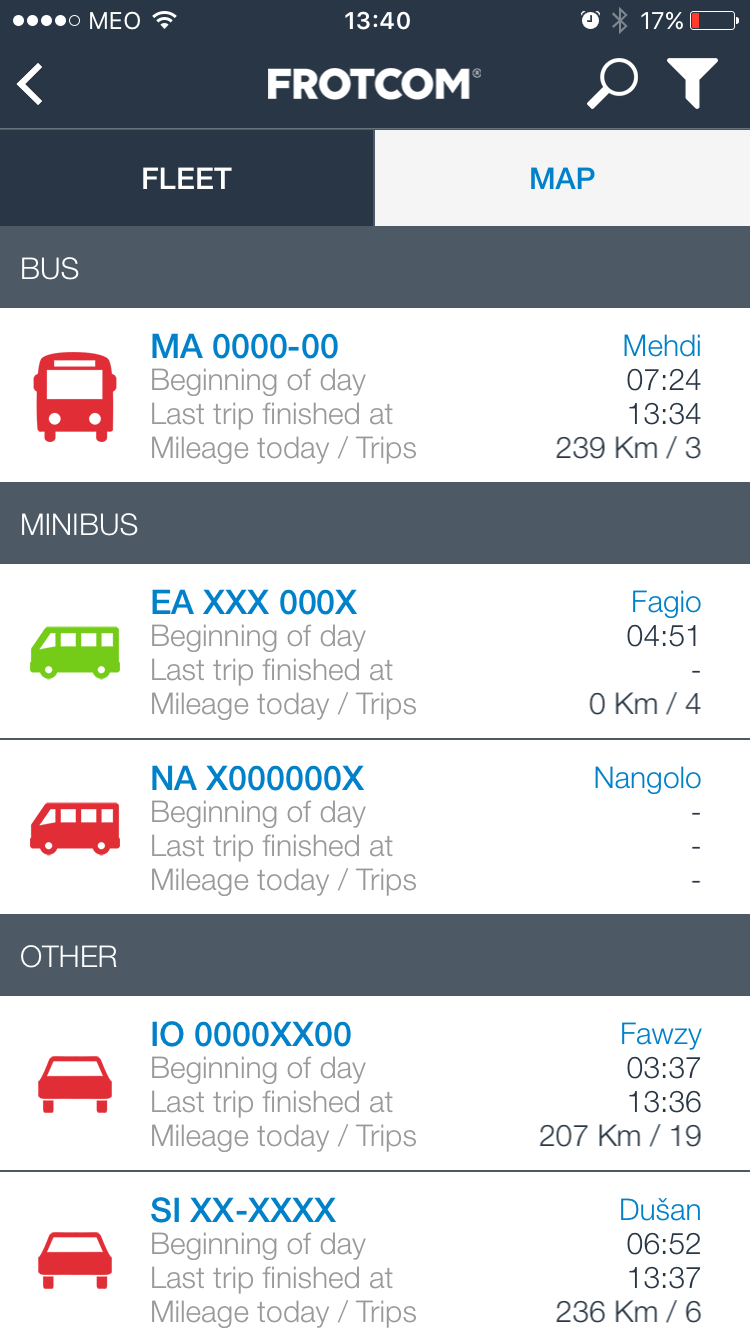Screen dimensions: 750x1334
Task: Tap the red minibus icon for NA X000000X
Action: pyautogui.click(x=75, y=828)
